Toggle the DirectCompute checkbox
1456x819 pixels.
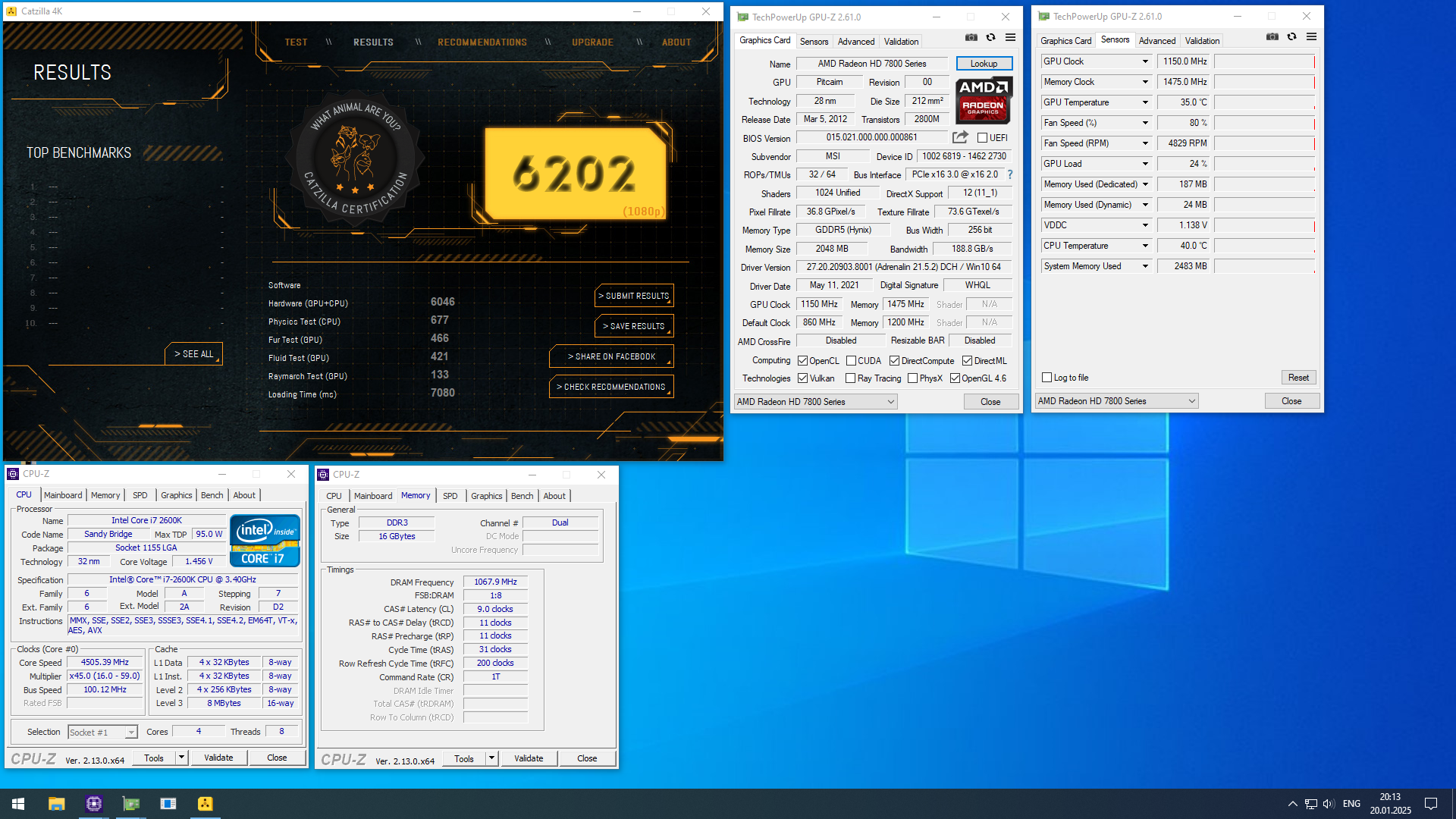[894, 361]
